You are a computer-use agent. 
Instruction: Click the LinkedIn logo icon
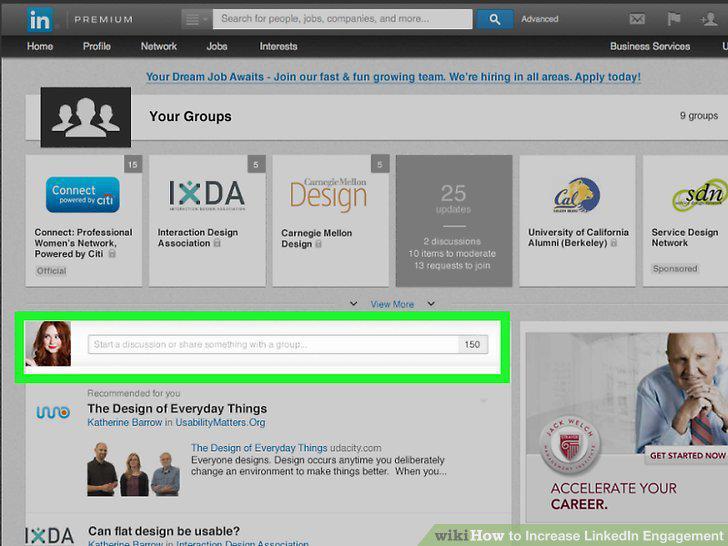tap(39, 20)
